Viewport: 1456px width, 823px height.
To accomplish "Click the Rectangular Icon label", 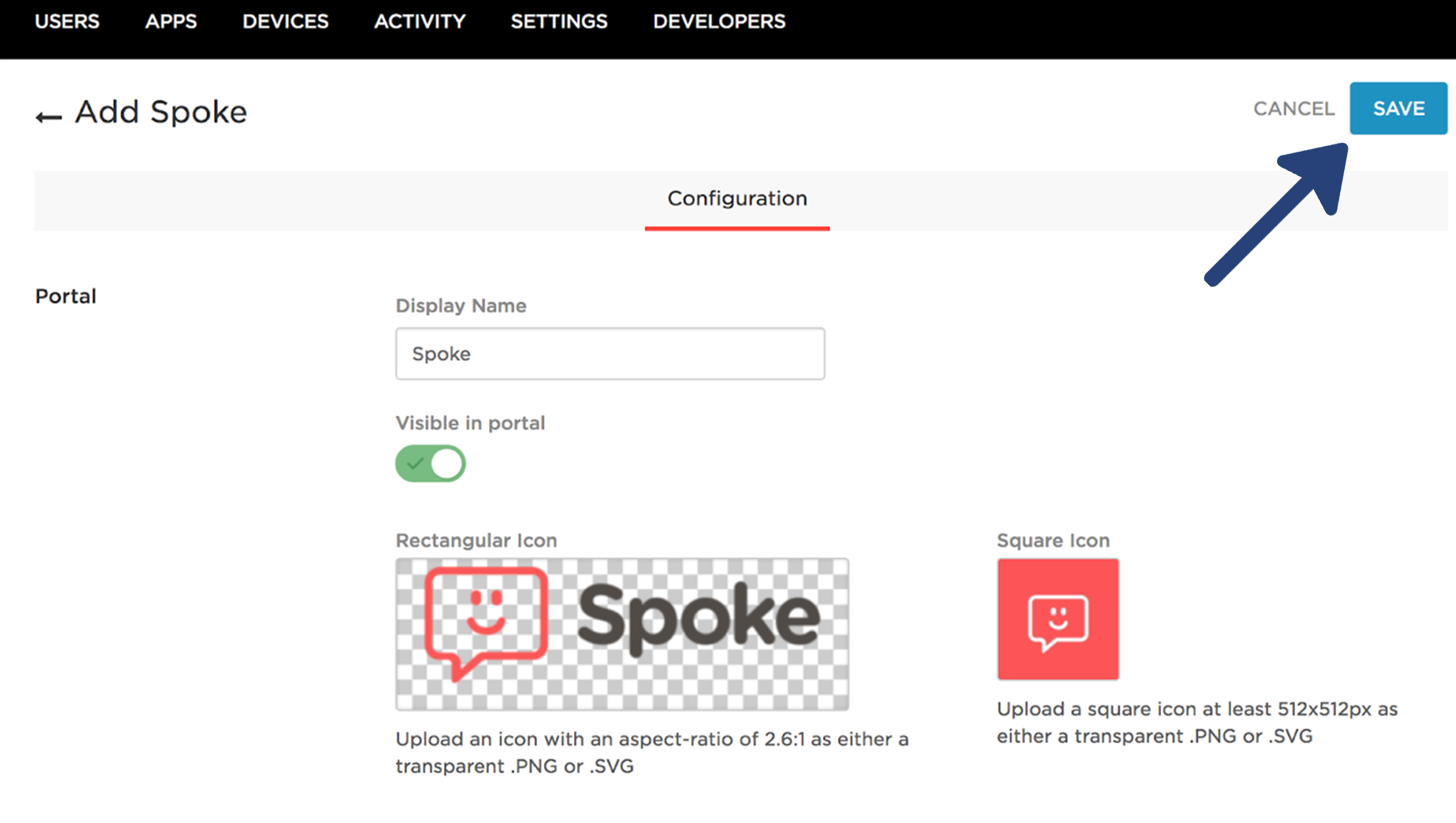I will click(476, 540).
